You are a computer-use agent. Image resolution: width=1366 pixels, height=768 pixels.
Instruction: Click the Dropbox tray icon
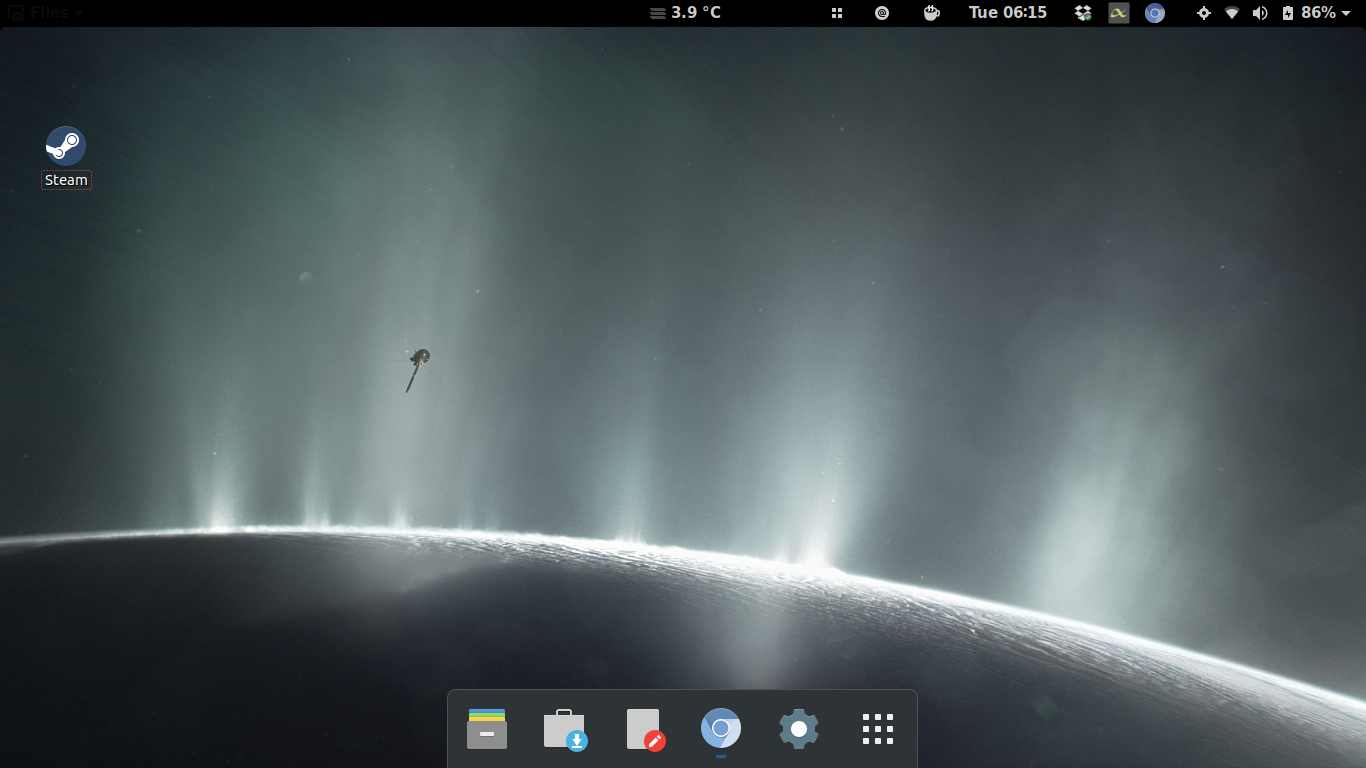point(1083,13)
